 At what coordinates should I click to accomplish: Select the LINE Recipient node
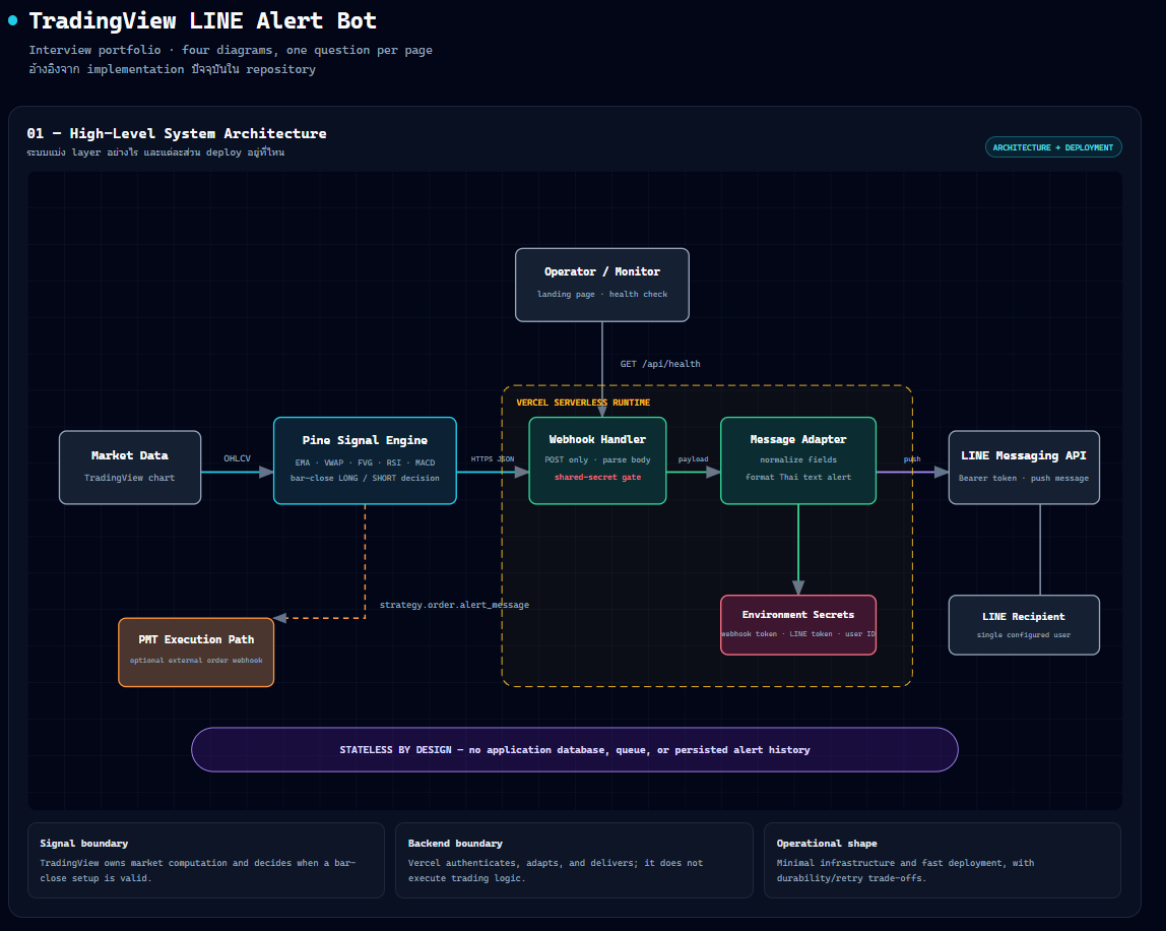[1024, 625]
